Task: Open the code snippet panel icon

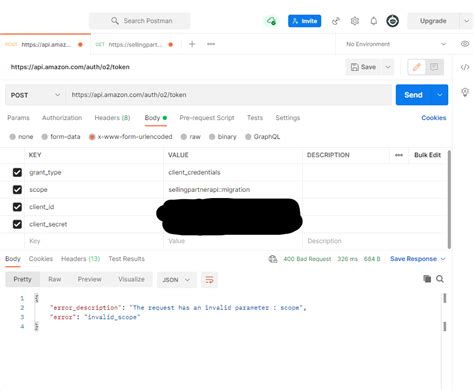Action: (465, 67)
